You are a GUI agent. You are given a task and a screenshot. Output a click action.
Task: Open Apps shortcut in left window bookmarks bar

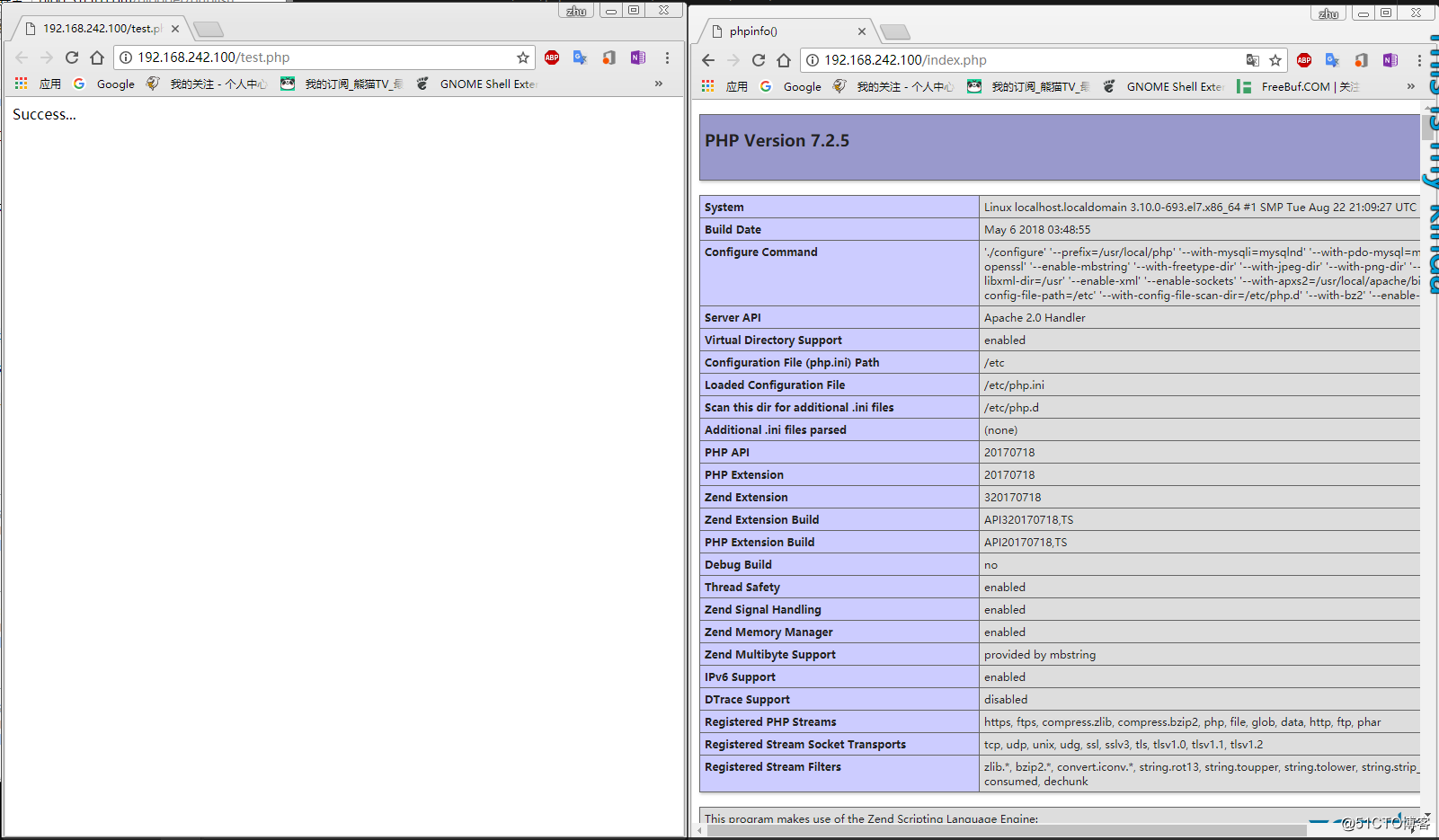[38, 84]
